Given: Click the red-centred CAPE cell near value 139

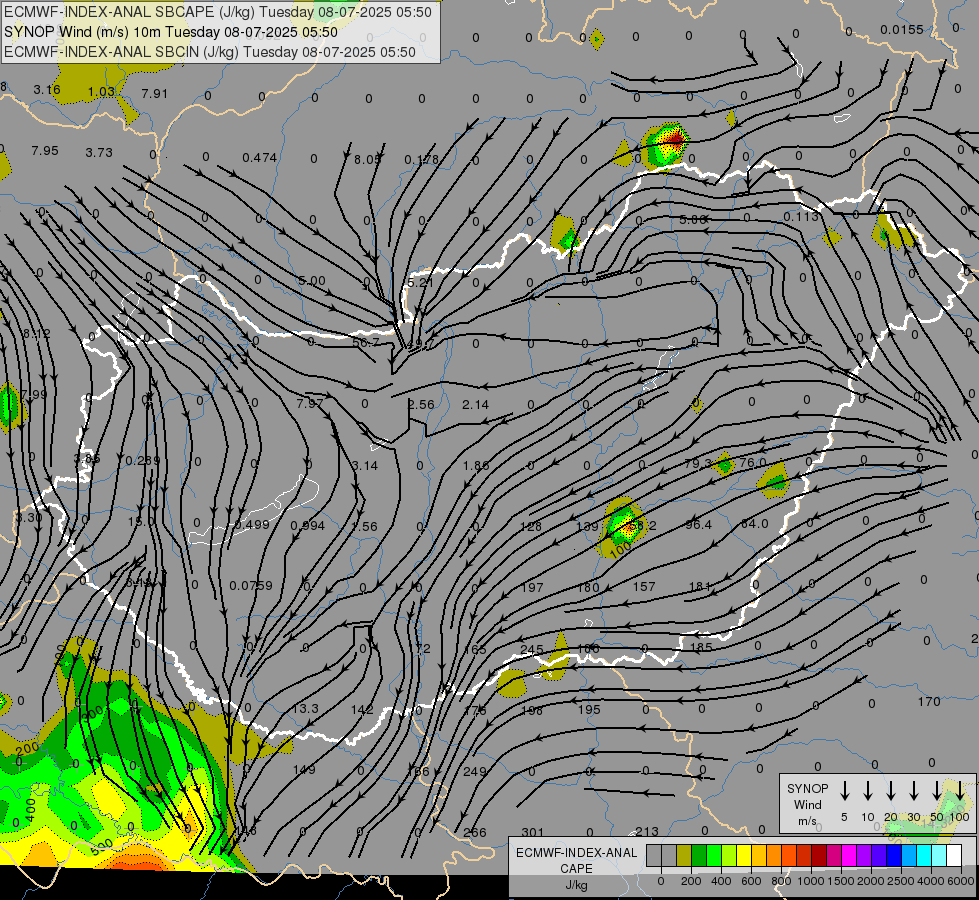Looking at the screenshot, I should [626, 526].
